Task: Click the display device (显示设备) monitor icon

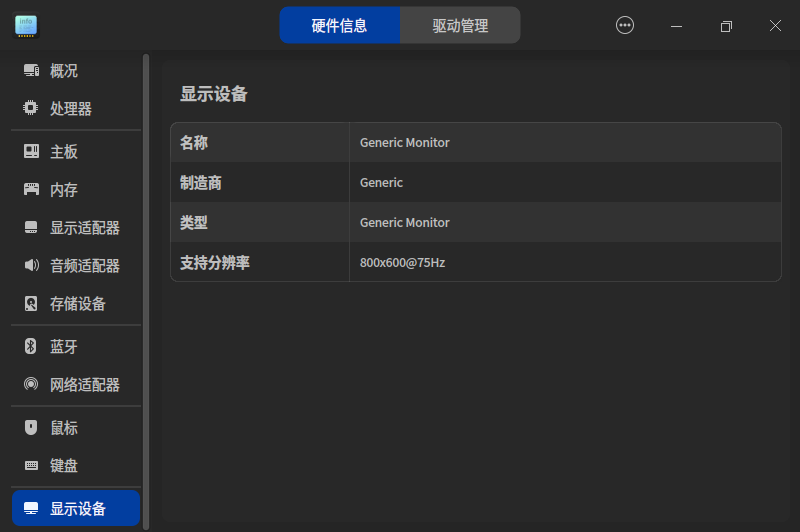Action: click(x=31, y=508)
